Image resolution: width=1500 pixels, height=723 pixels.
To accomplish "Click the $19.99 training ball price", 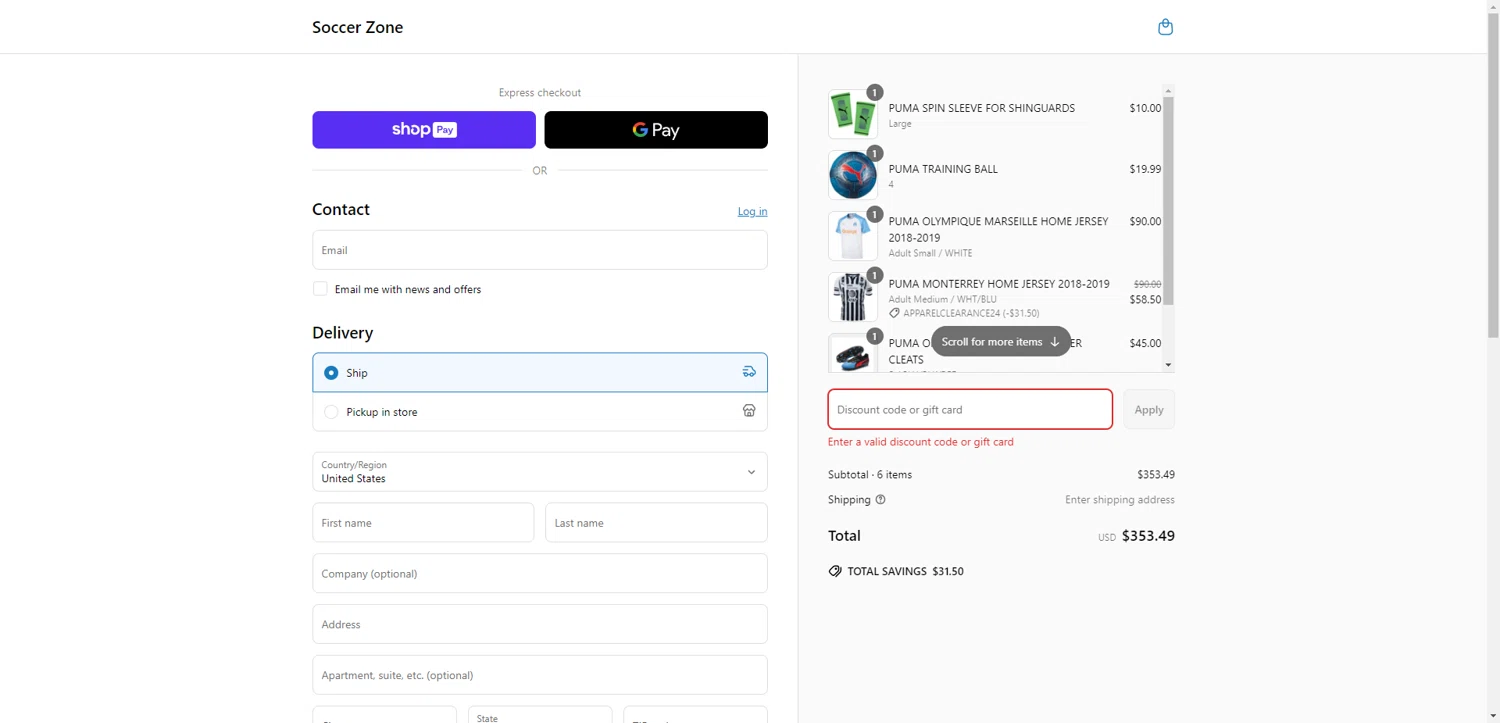I will point(1145,169).
